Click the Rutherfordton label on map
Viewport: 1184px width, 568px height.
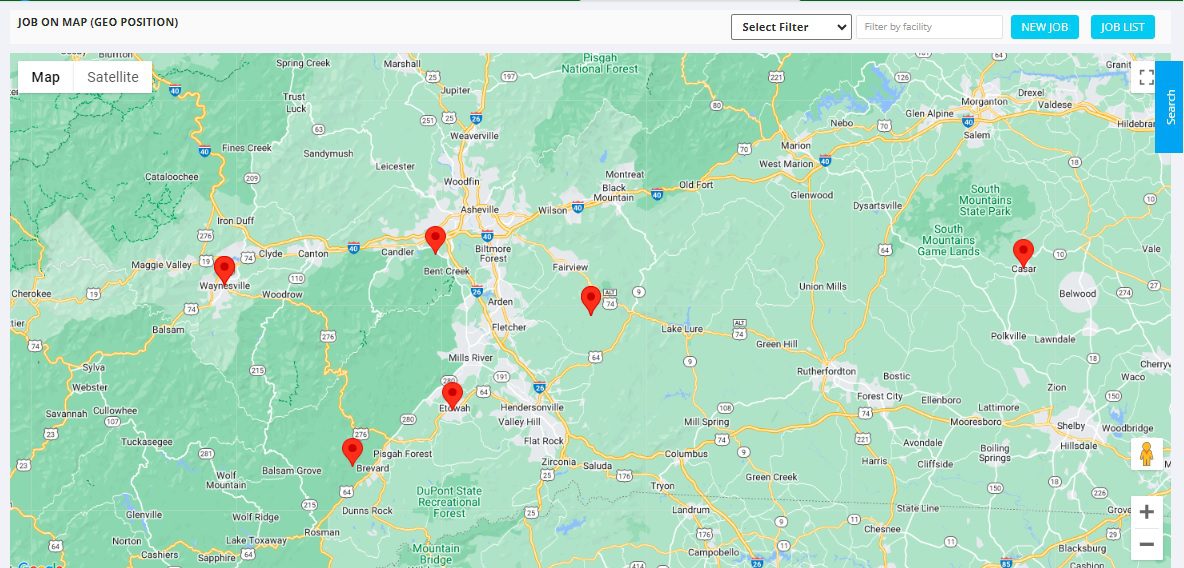pos(827,371)
